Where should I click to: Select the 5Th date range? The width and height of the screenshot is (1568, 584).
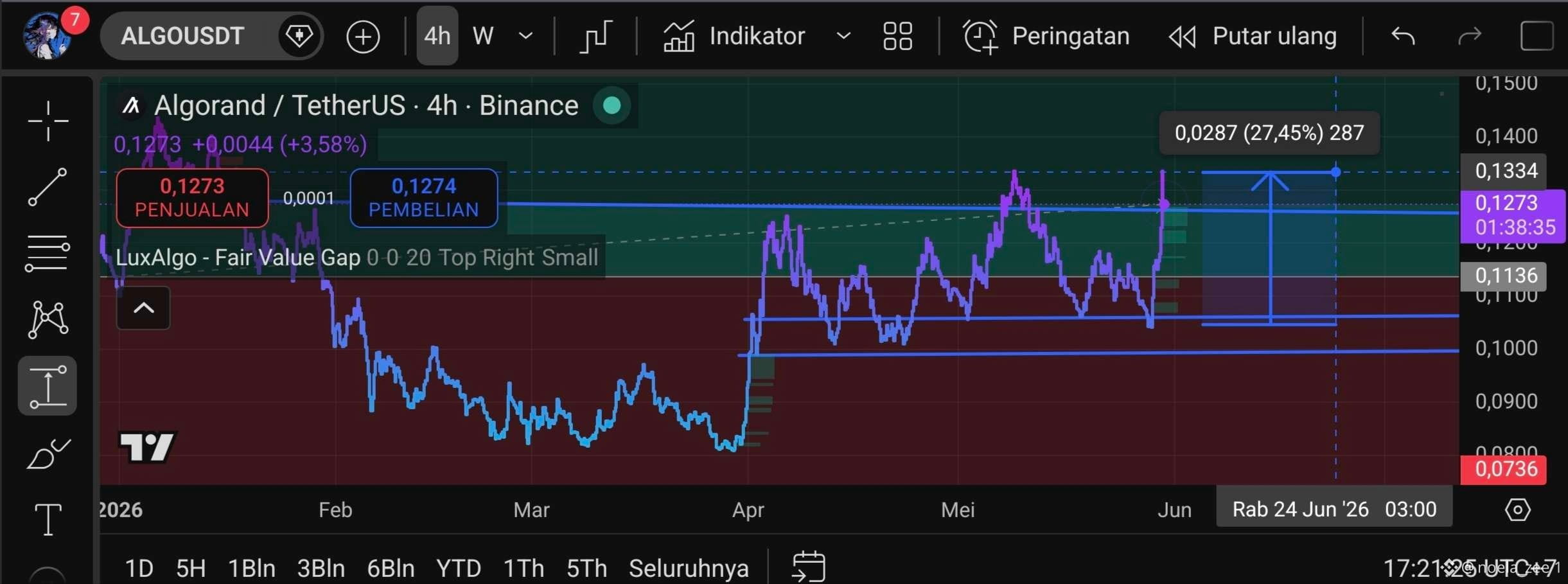point(586,569)
